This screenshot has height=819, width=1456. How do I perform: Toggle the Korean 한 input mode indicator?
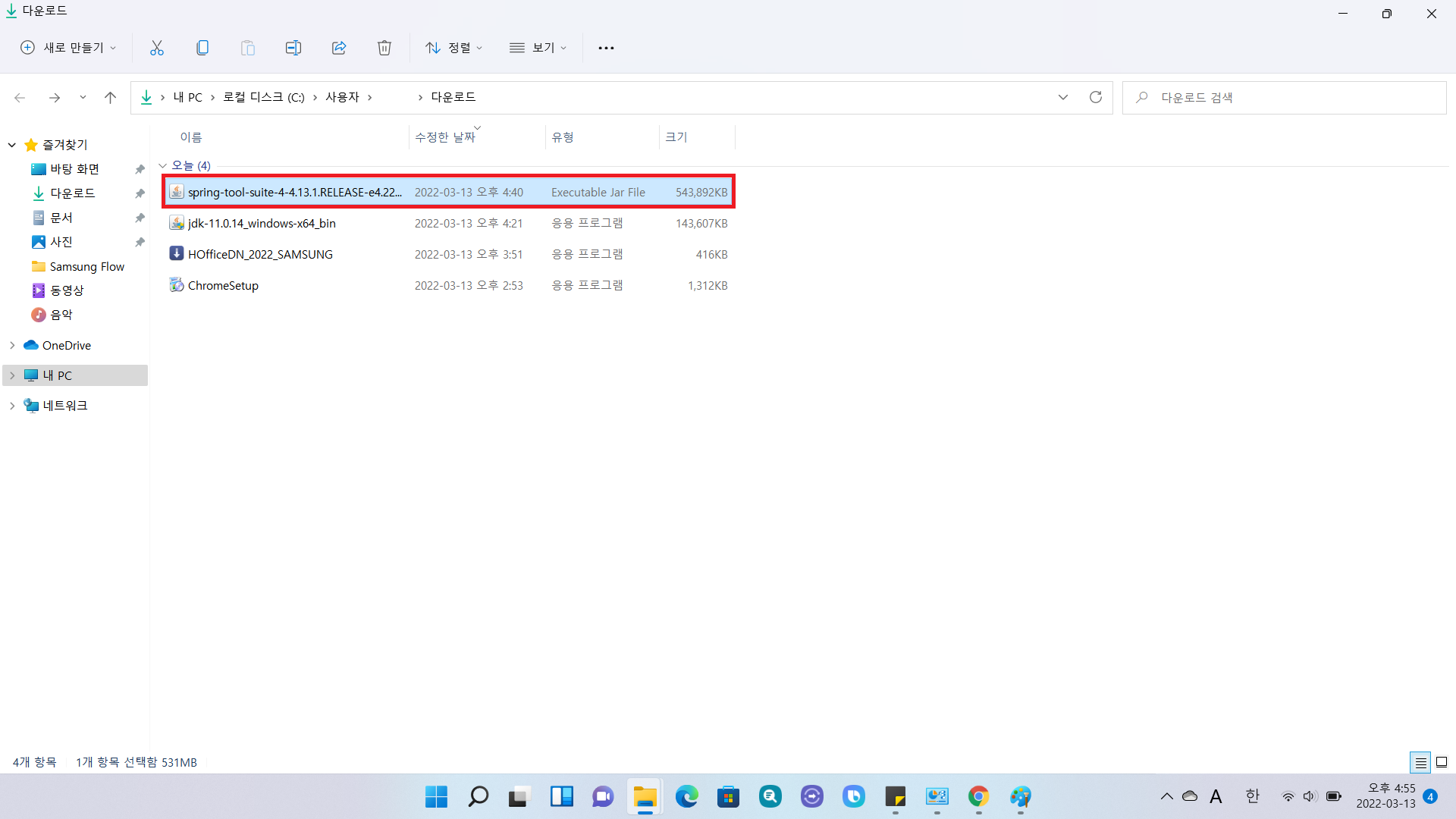[x=1252, y=796]
